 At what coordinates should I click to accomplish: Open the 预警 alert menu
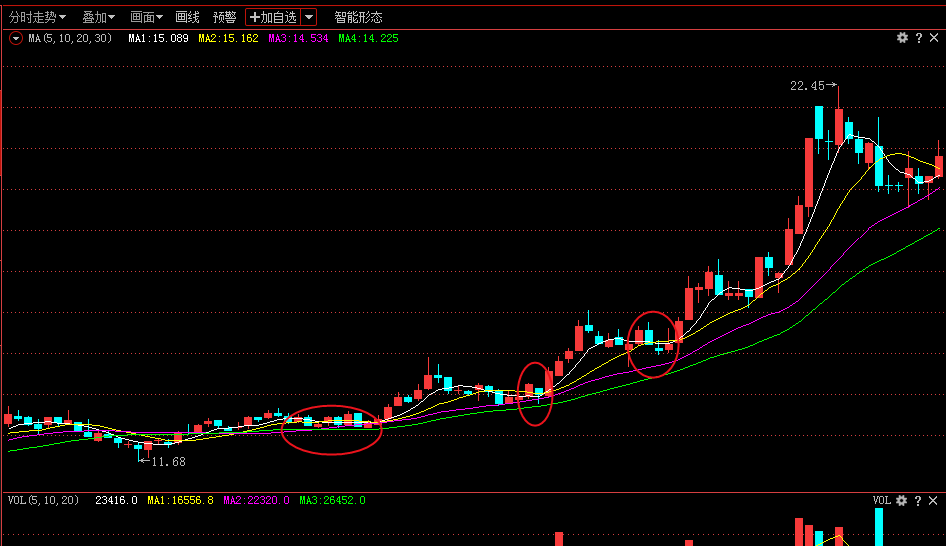pos(225,17)
